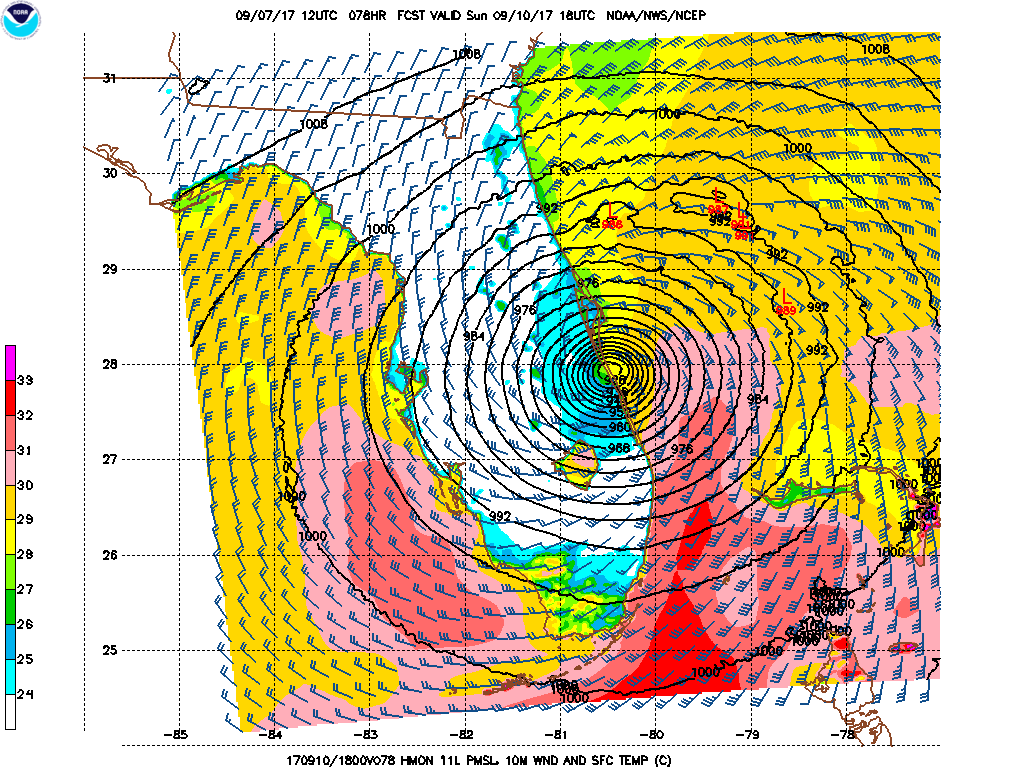Click the red L marker labeled 989

click(x=786, y=296)
